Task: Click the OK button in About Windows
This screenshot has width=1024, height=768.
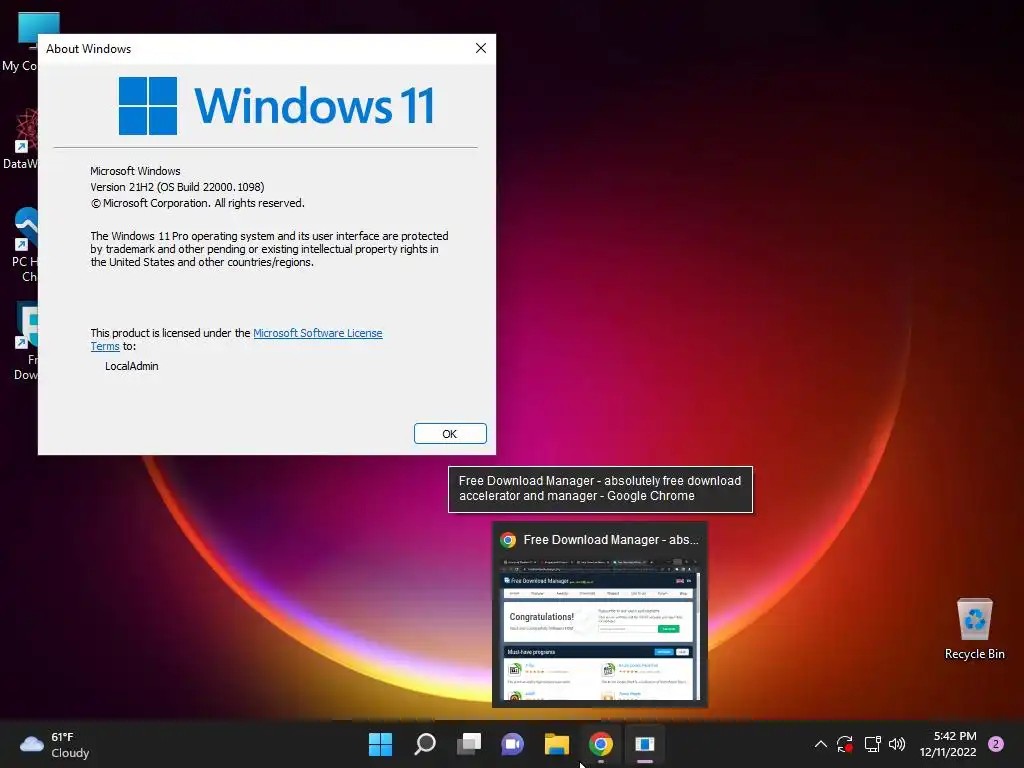Action: (450, 434)
